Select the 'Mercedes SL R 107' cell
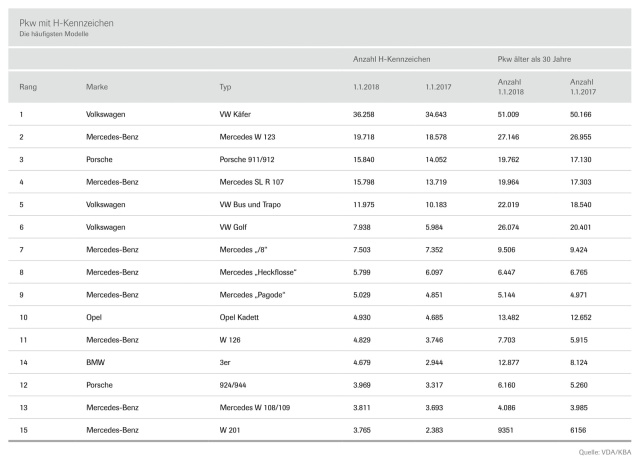 pos(254,182)
